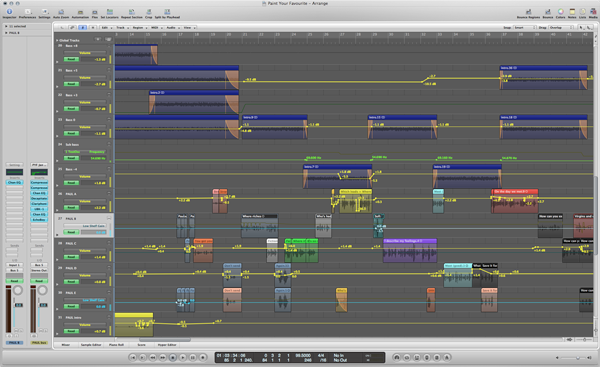Switch to the Mixer tab

(66, 345)
